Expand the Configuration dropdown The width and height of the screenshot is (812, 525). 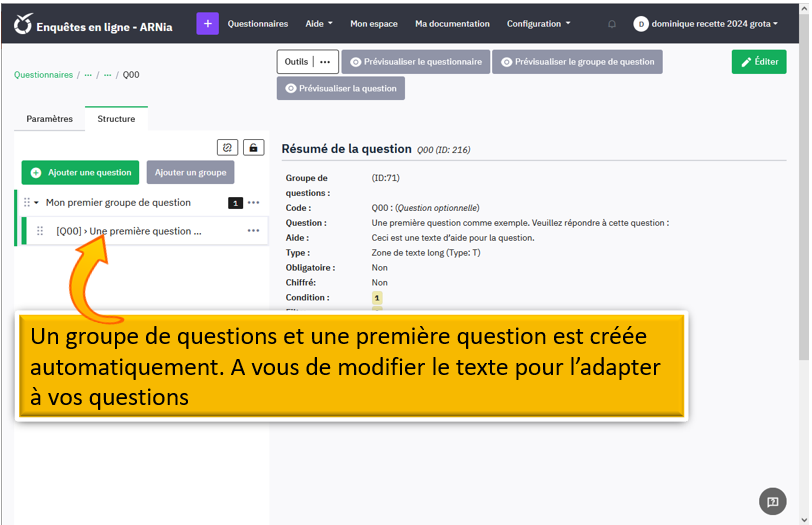tap(538, 24)
